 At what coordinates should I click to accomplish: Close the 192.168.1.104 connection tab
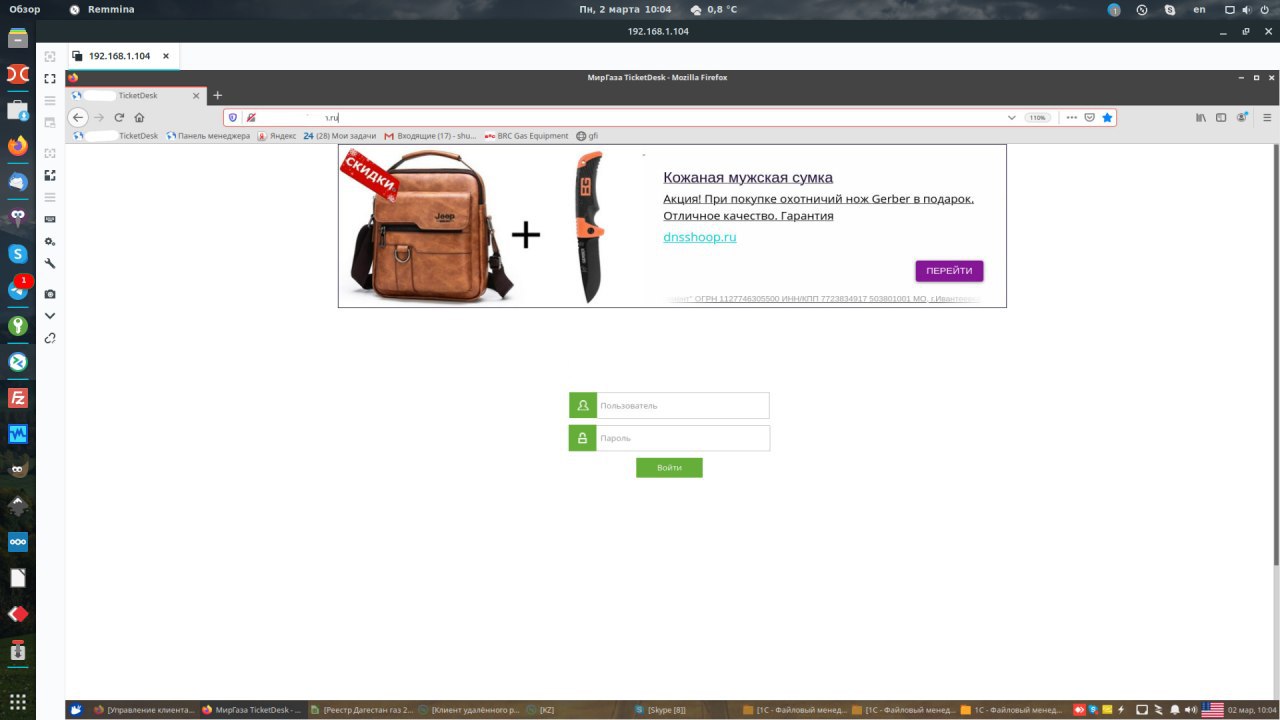pos(166,56)
